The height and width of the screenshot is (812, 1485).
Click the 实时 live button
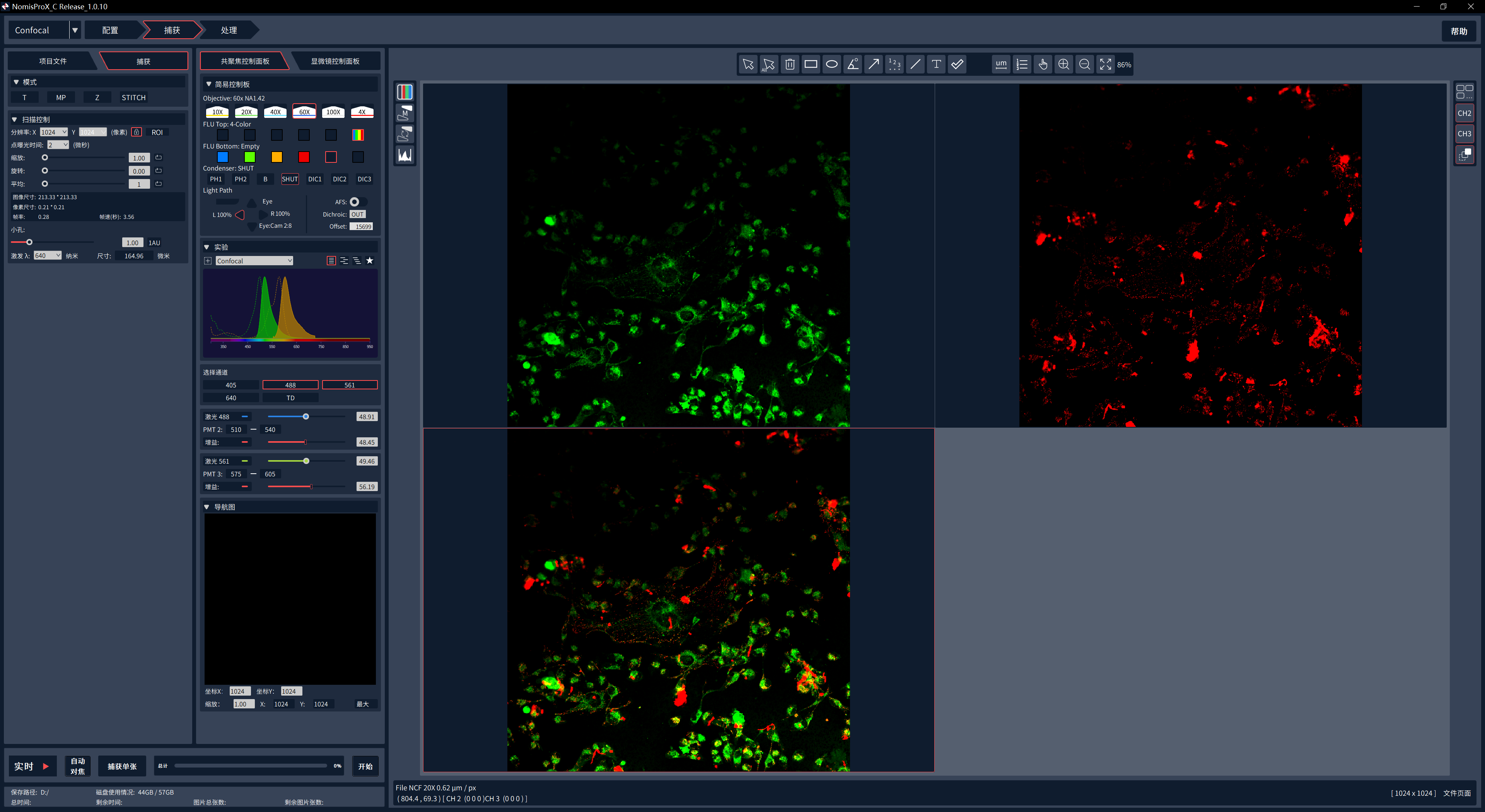[x=32, y=766]
